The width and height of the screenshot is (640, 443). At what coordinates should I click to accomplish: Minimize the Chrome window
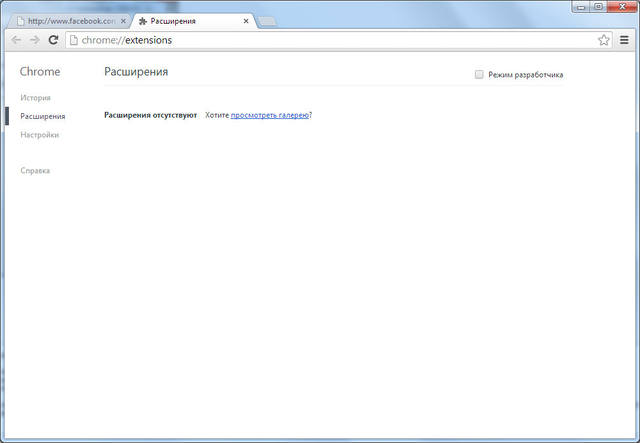(581, 7)
